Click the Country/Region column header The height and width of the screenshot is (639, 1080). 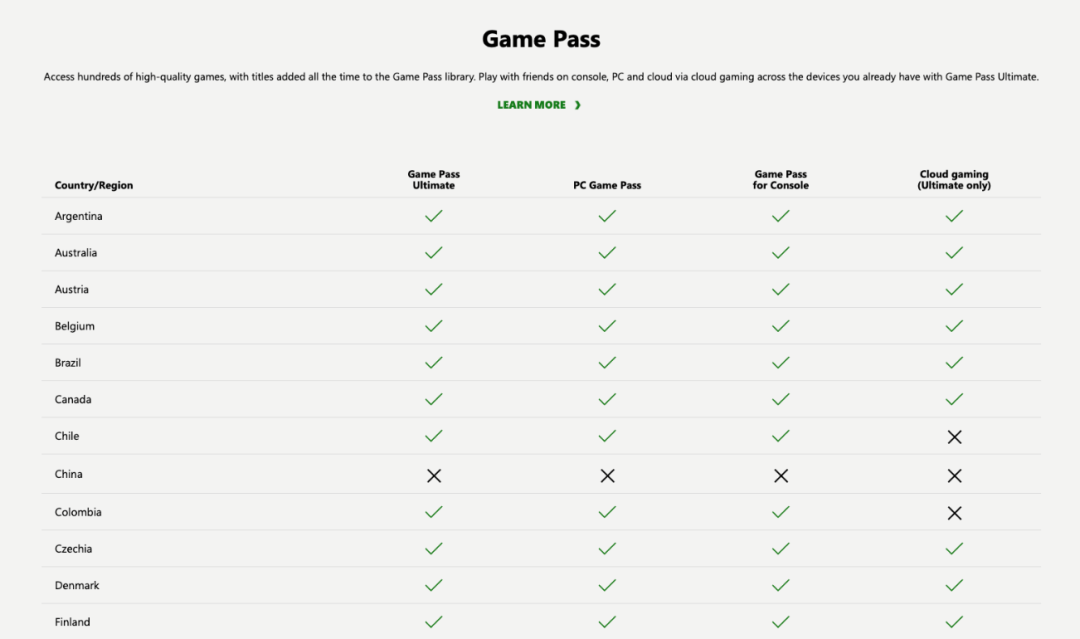point(94,185)
